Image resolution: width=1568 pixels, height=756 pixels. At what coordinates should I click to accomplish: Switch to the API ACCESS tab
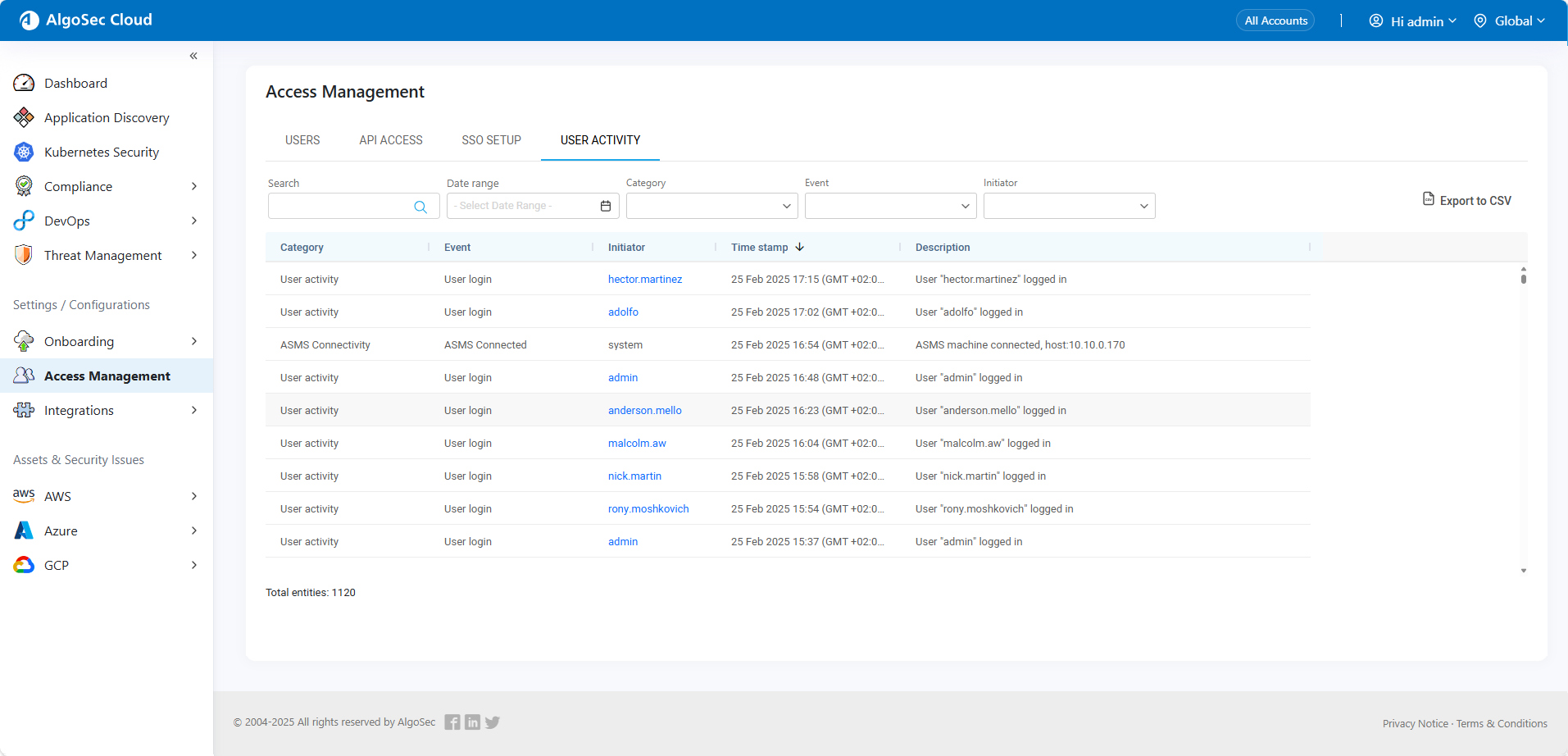(391, 140)
